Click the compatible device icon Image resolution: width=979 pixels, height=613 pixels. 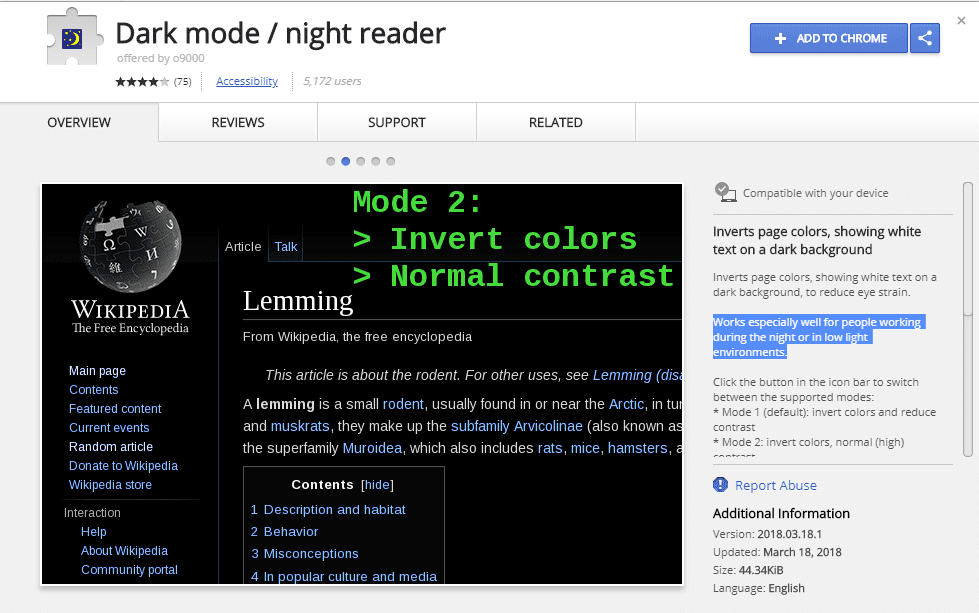725,192
